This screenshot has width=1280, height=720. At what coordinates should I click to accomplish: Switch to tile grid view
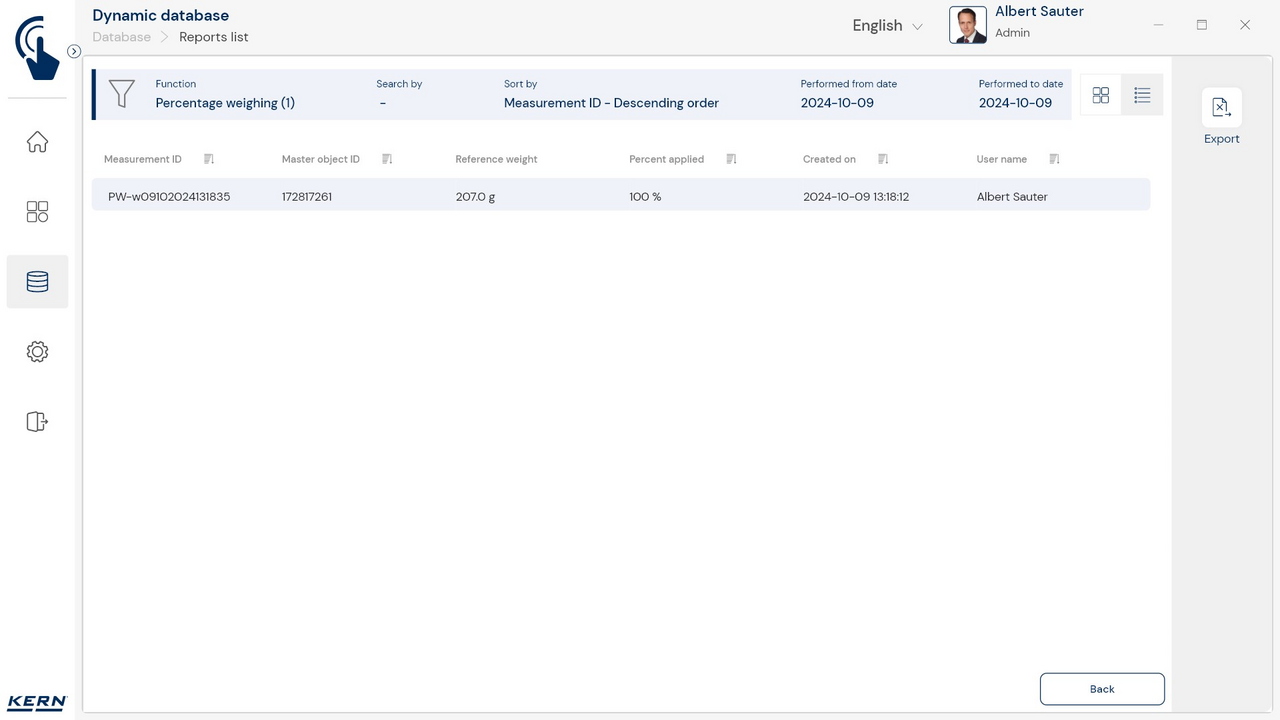[1101, 95]
